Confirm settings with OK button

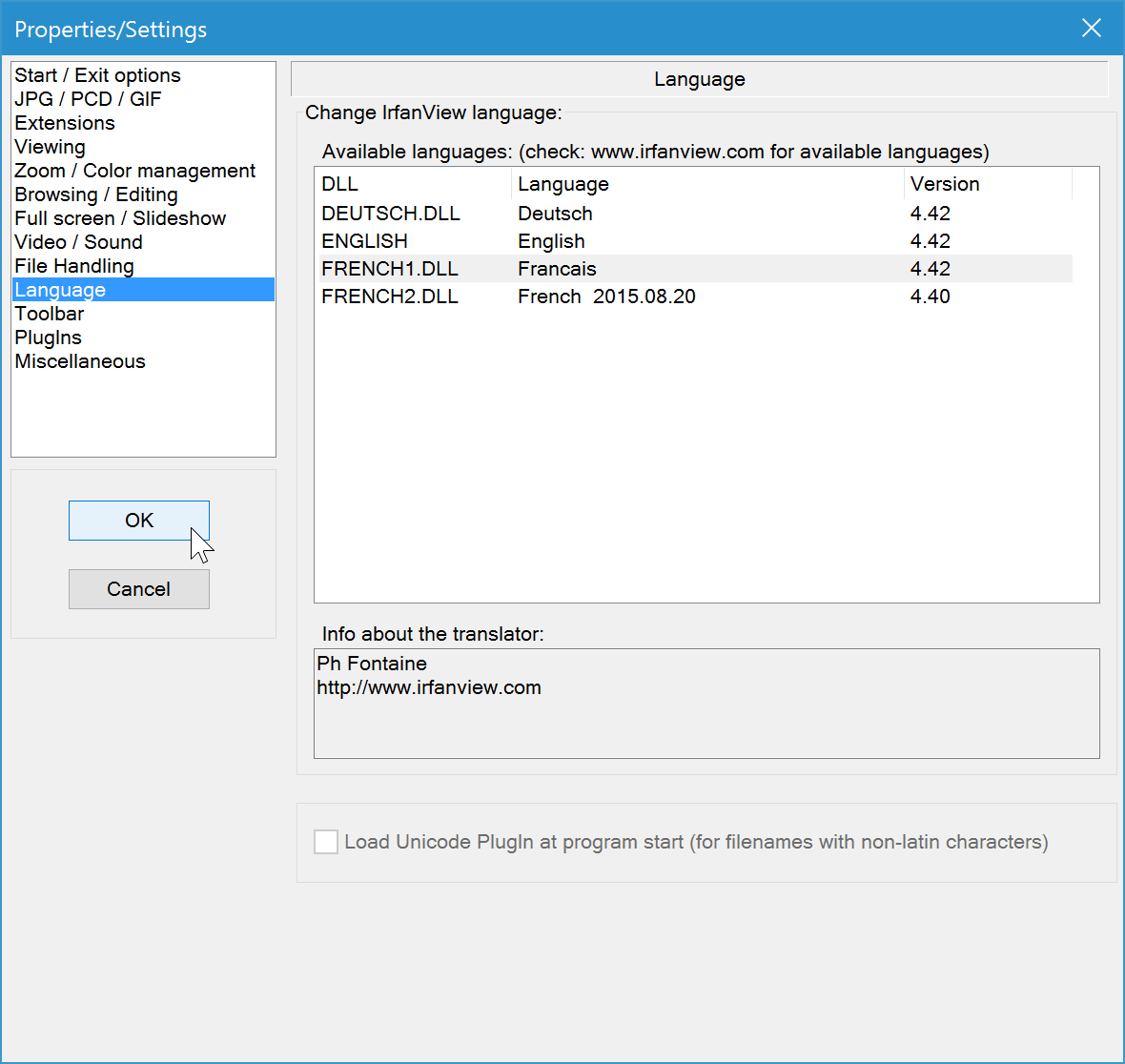(139, 521)
